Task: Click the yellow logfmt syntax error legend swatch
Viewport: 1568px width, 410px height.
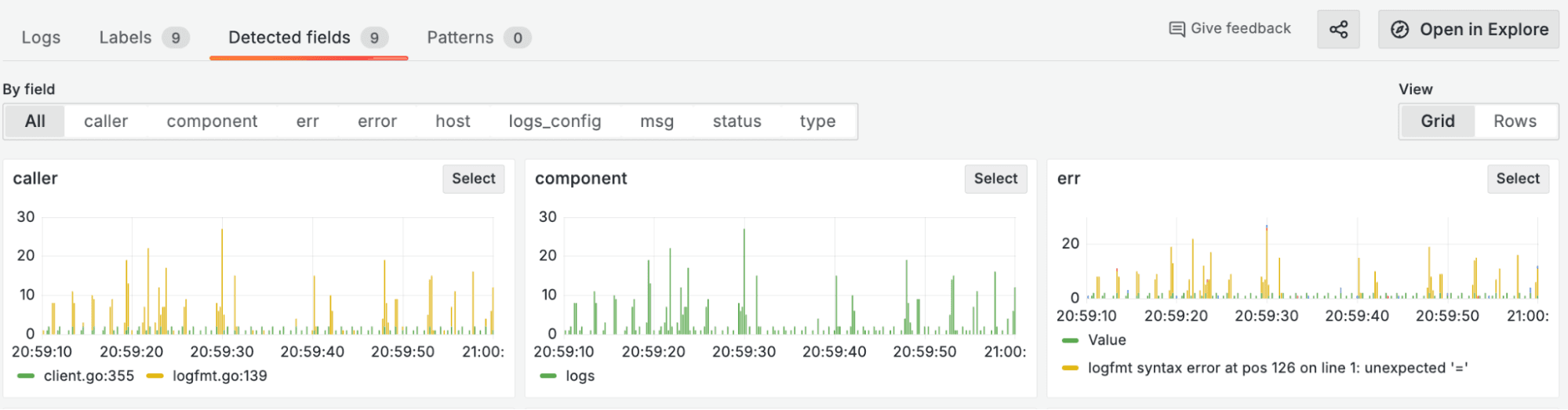Action: 1070,368
